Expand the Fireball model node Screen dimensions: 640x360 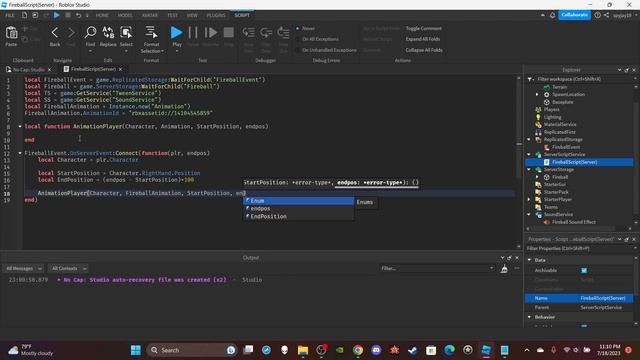(x=537, y=177)
